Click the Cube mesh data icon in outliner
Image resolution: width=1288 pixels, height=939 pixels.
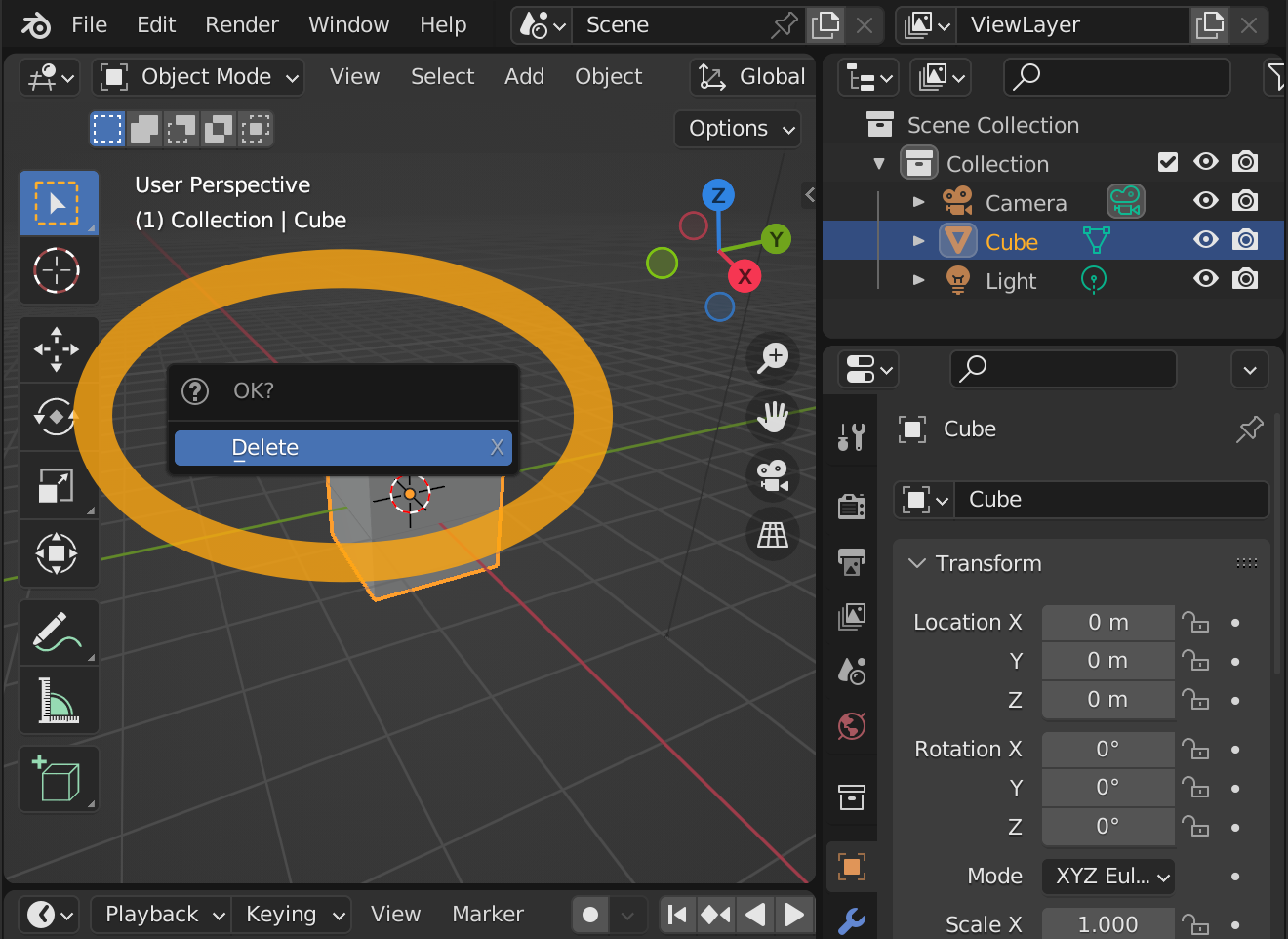click(1096, 241)
